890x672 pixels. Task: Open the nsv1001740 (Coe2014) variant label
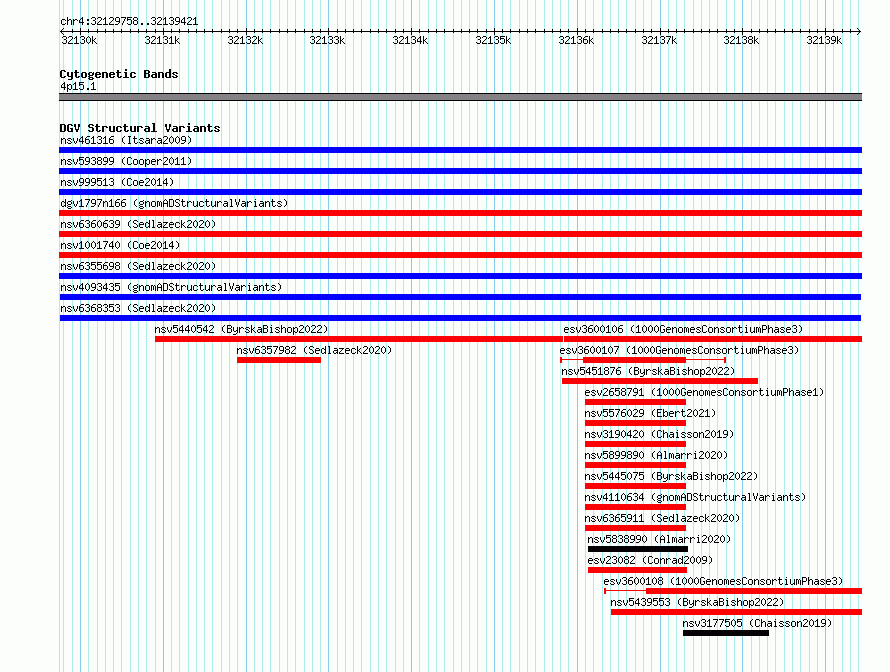click(x=120, y=245)
